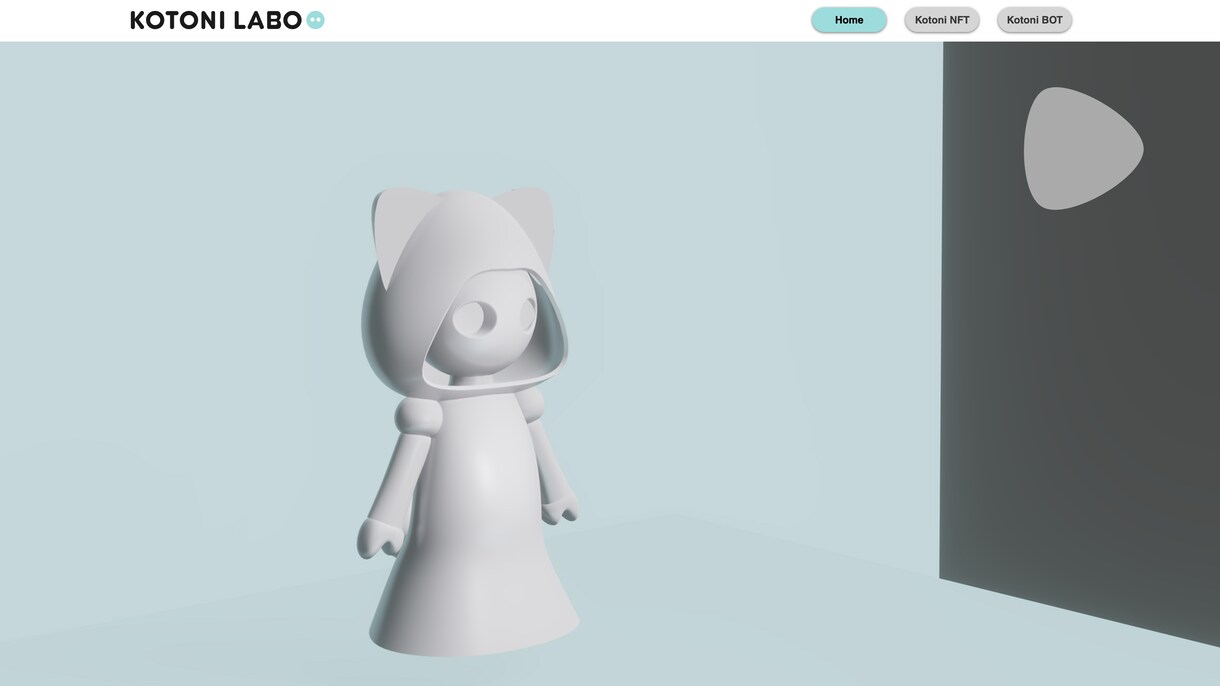Click the hooded cat-ear 3D character
The height and width of the screenshot is (686, 1220).
click(x=468, y=421)
